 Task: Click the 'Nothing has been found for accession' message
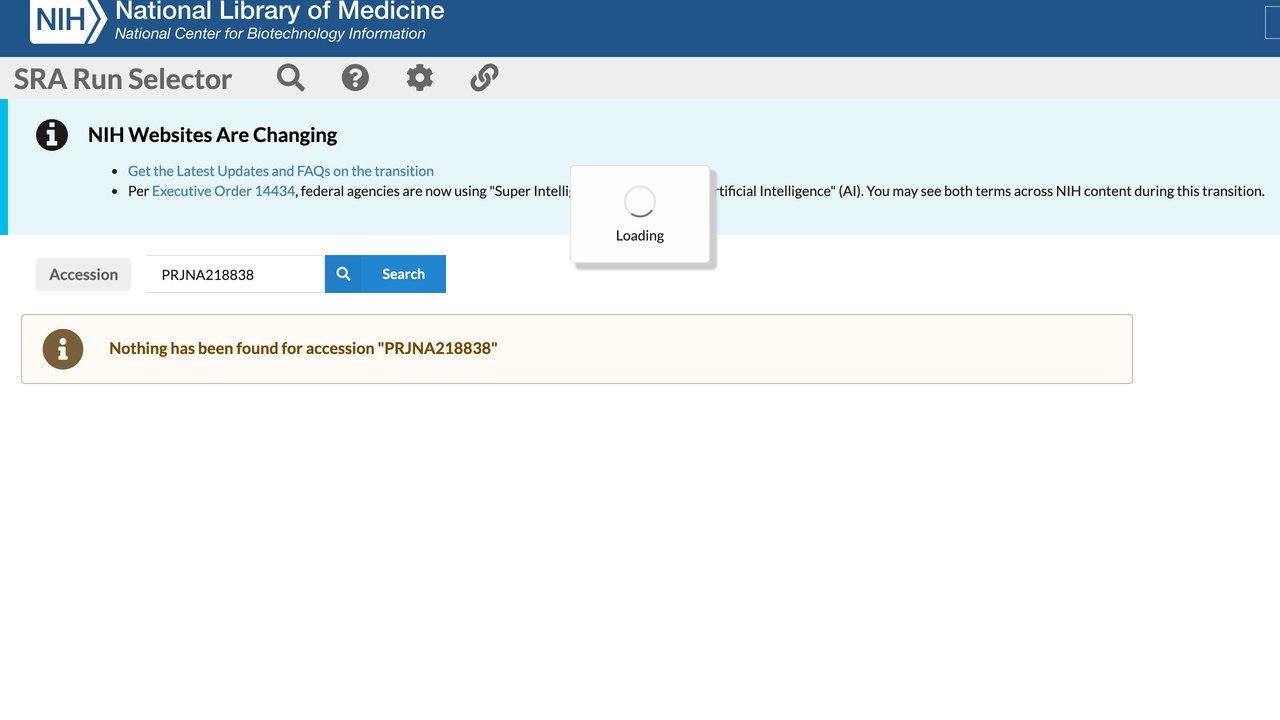[x=303, y=348]
